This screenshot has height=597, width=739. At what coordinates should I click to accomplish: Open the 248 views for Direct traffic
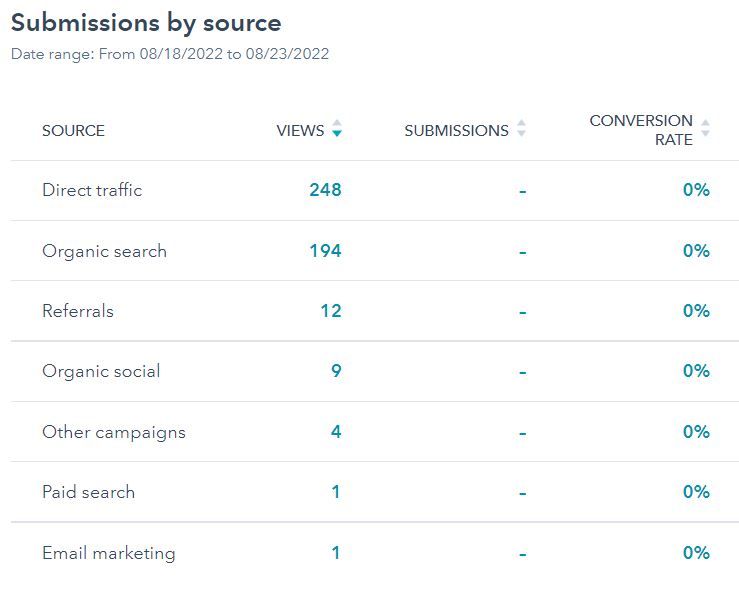point(325,190)
